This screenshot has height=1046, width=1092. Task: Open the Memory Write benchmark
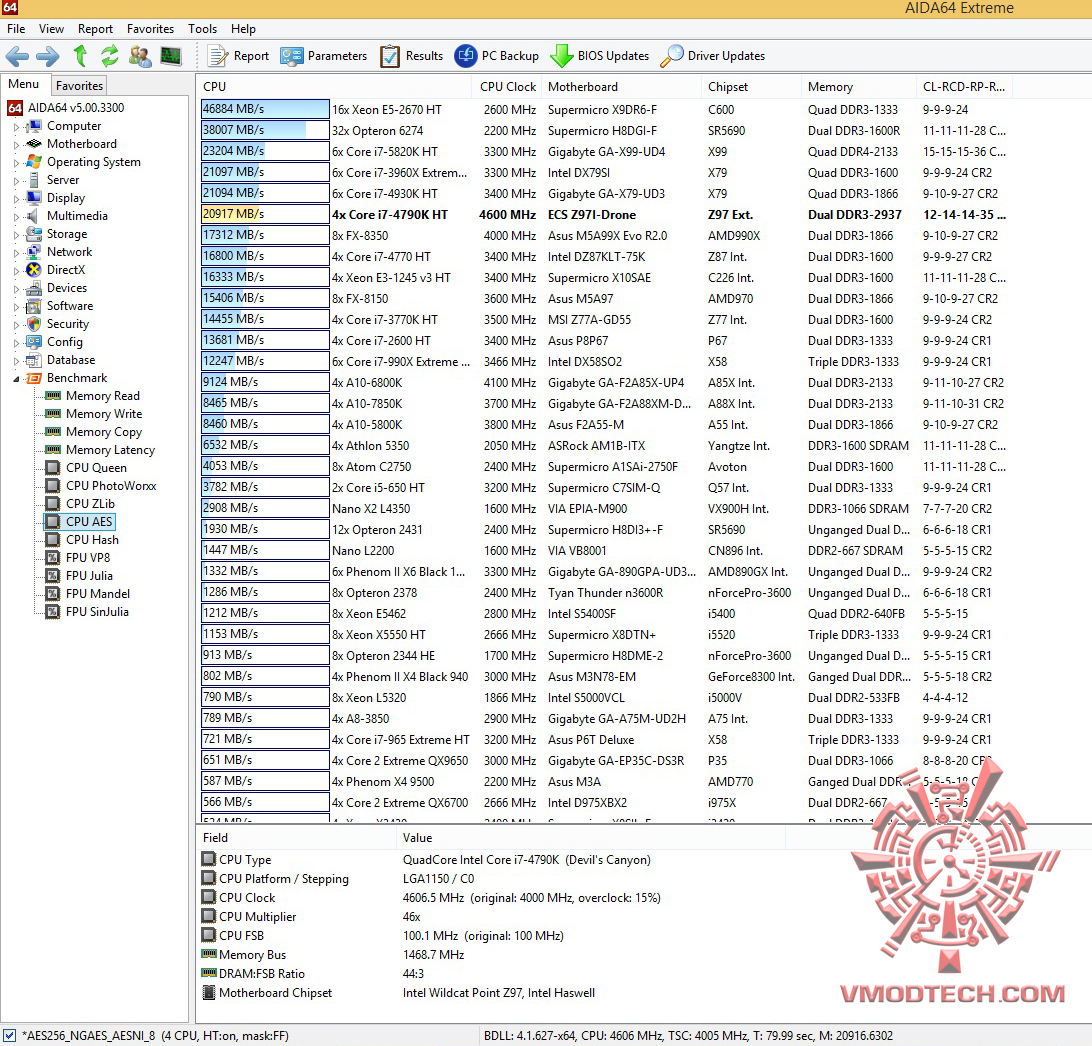tap(104, 414)
